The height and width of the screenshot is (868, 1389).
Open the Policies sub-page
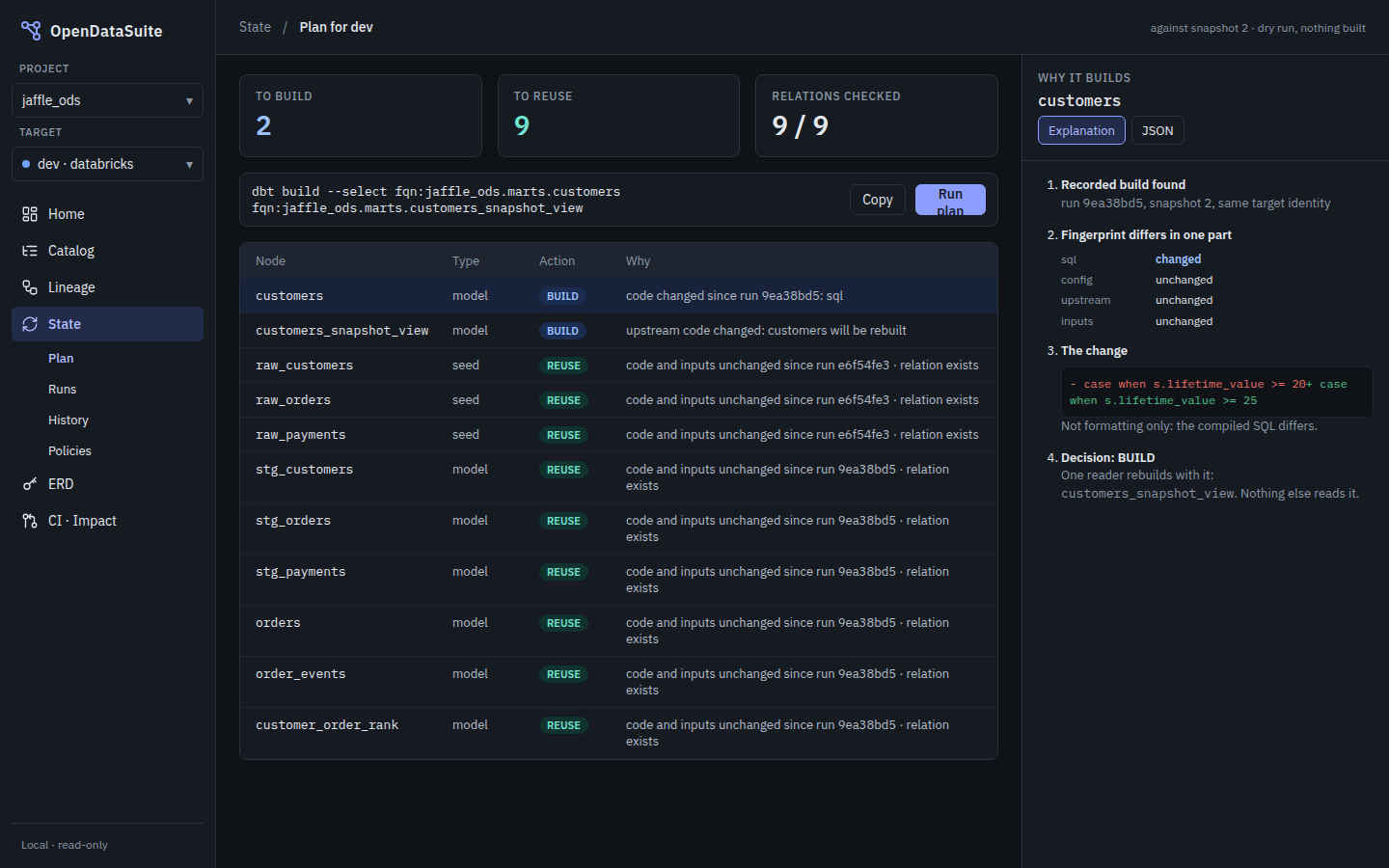[69, 450]
